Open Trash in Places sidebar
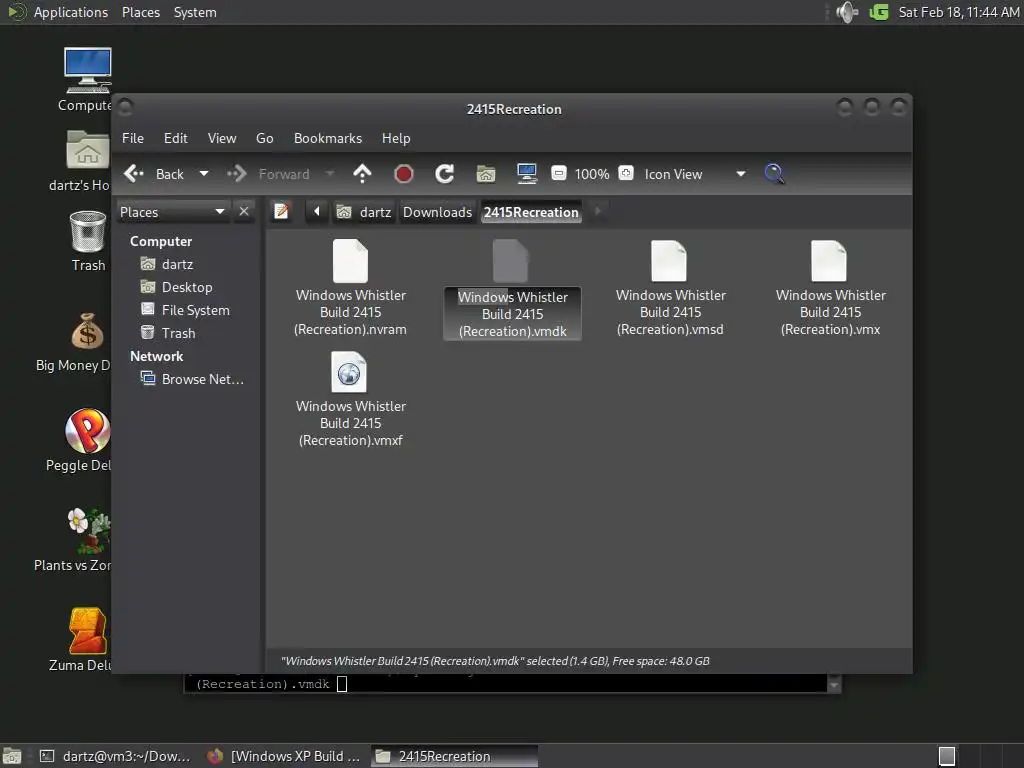Viewport: 1024px width, 768px height. pyautogui.click(x=178, y=333)
